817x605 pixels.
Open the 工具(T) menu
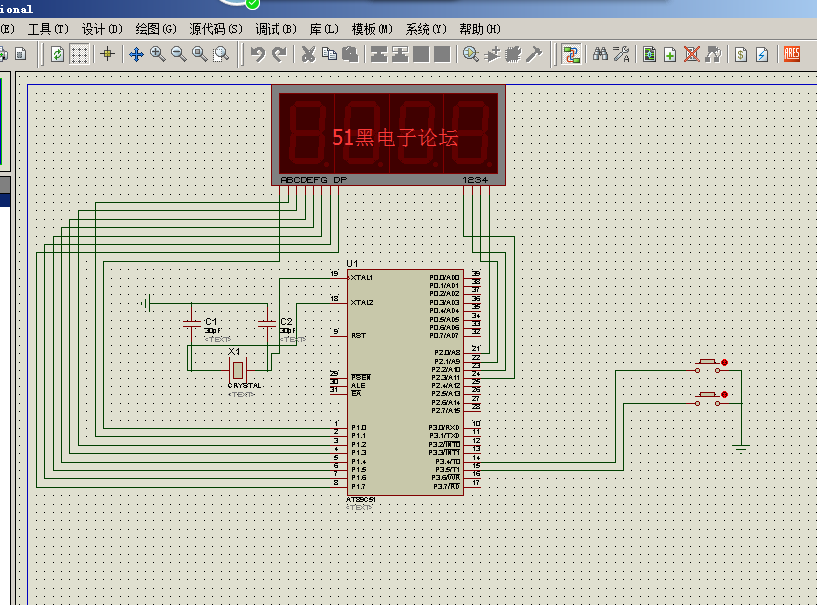[x=48, y=29]
